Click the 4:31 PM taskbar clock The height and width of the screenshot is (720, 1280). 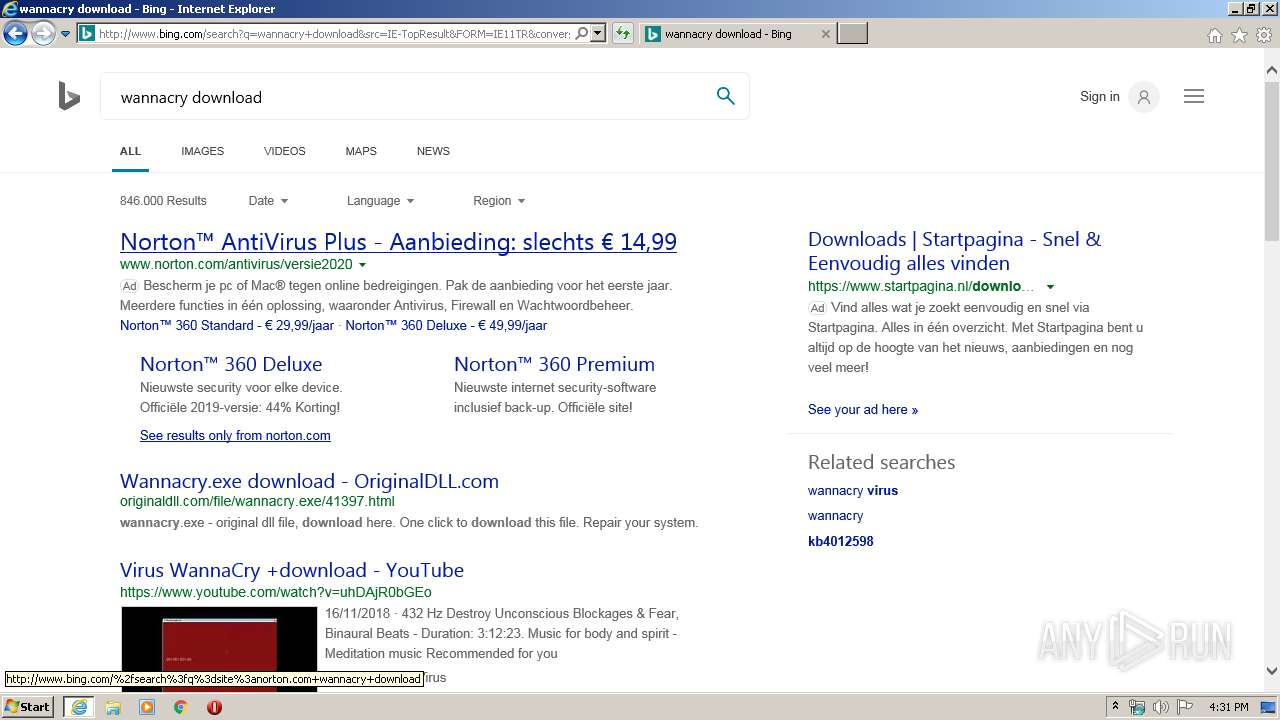(x=1229, y=707)
